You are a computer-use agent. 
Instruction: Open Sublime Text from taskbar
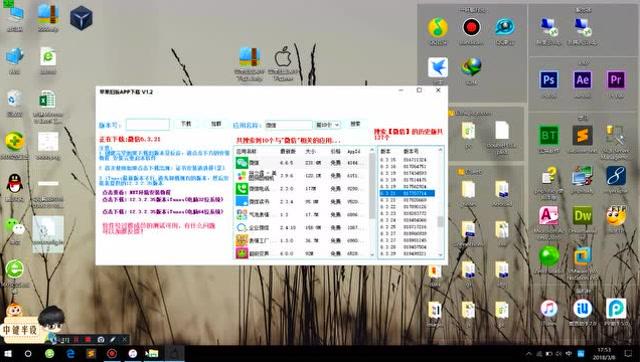[x=91, y=353]
